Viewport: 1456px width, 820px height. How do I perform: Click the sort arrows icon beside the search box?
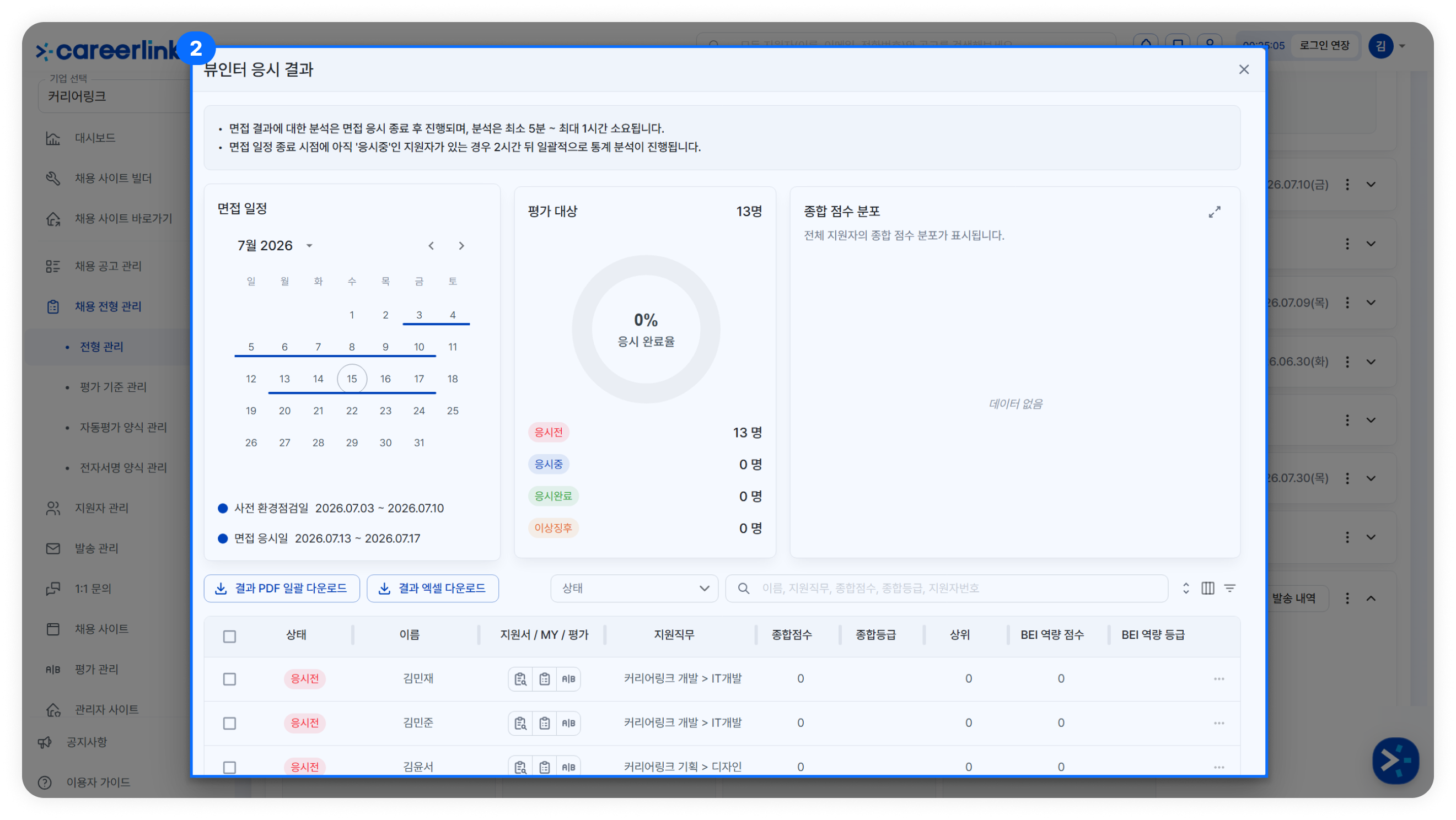(x=1186, y=589)
